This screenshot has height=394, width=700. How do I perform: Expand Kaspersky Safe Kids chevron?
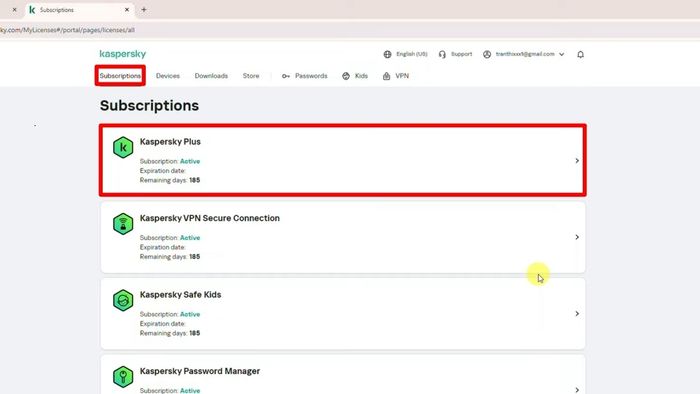pos(577,314)
